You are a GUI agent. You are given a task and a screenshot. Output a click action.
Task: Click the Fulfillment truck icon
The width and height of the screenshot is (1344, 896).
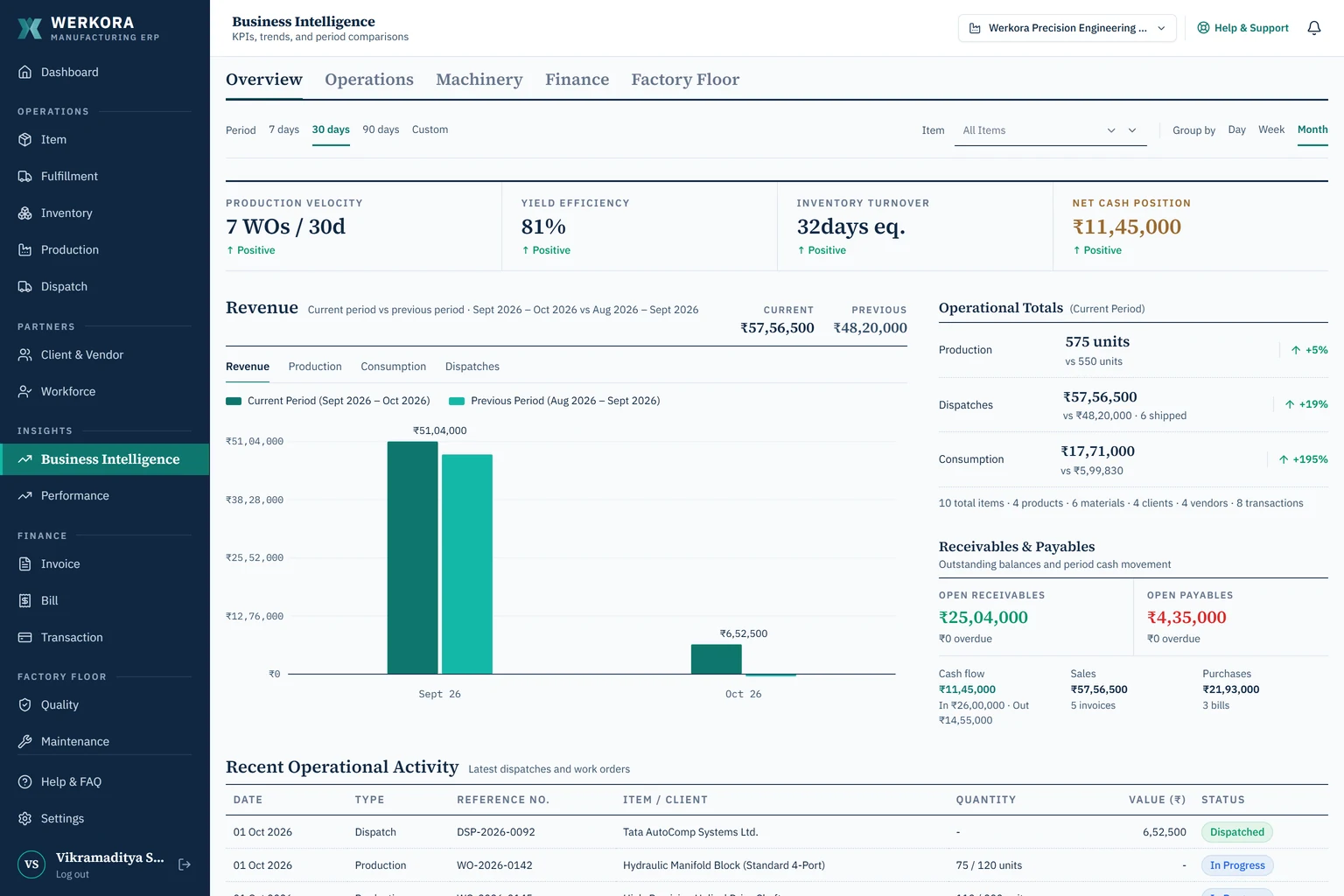(25, 176)
